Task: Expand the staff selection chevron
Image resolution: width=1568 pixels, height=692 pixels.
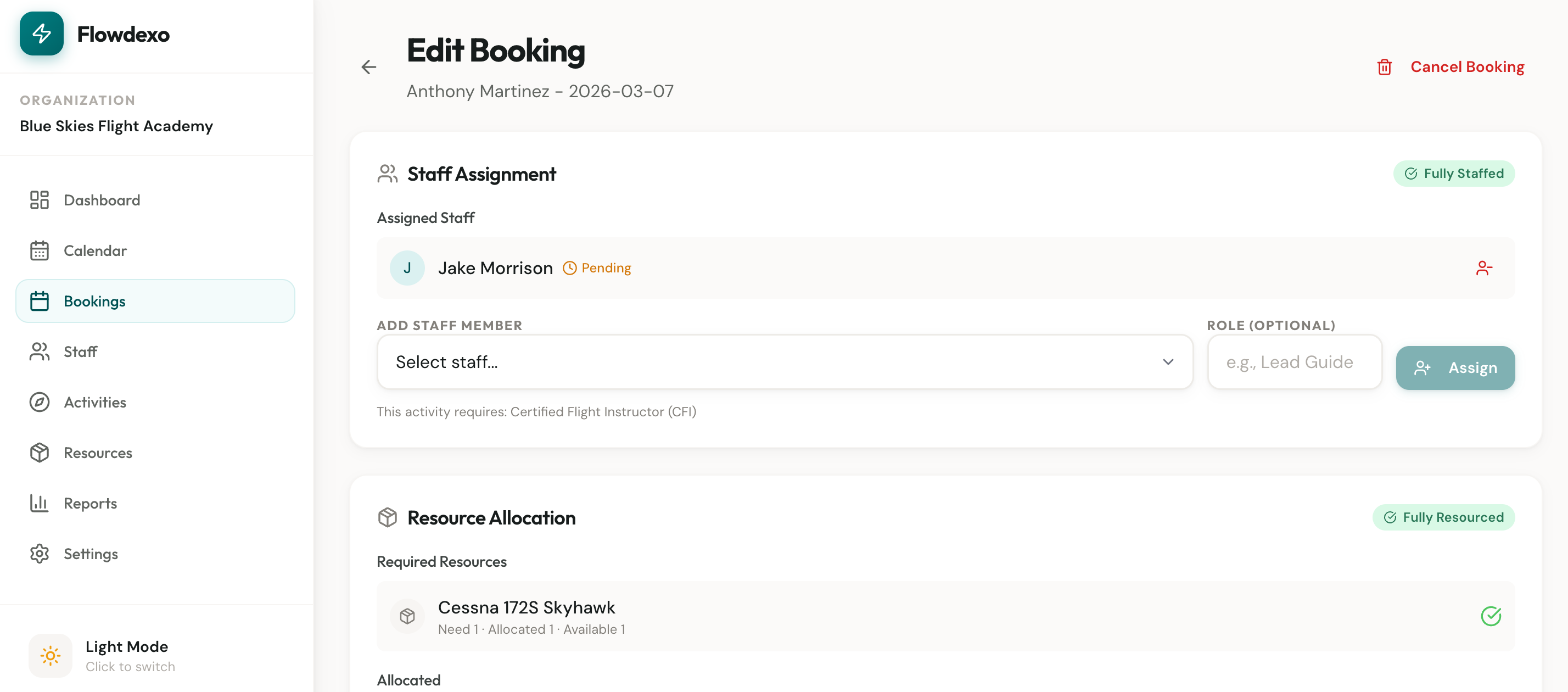Action: pos(1168,362)
